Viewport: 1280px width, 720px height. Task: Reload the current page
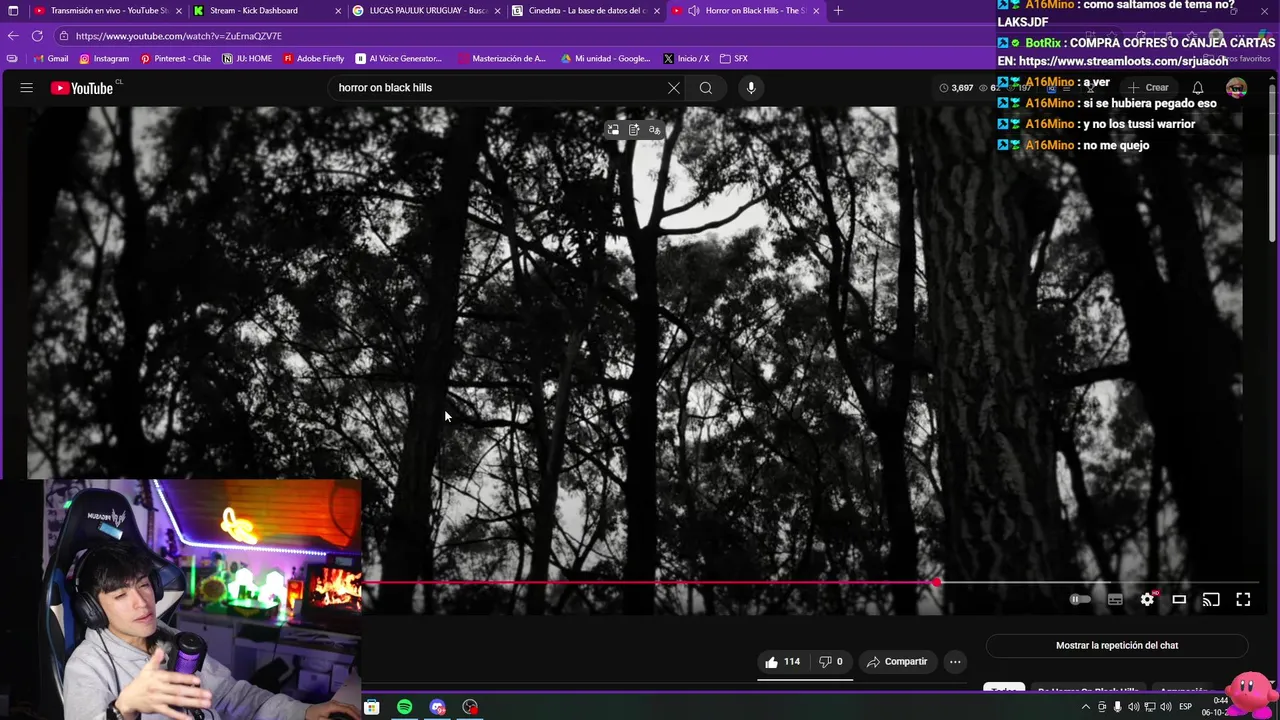click(37, 36)
